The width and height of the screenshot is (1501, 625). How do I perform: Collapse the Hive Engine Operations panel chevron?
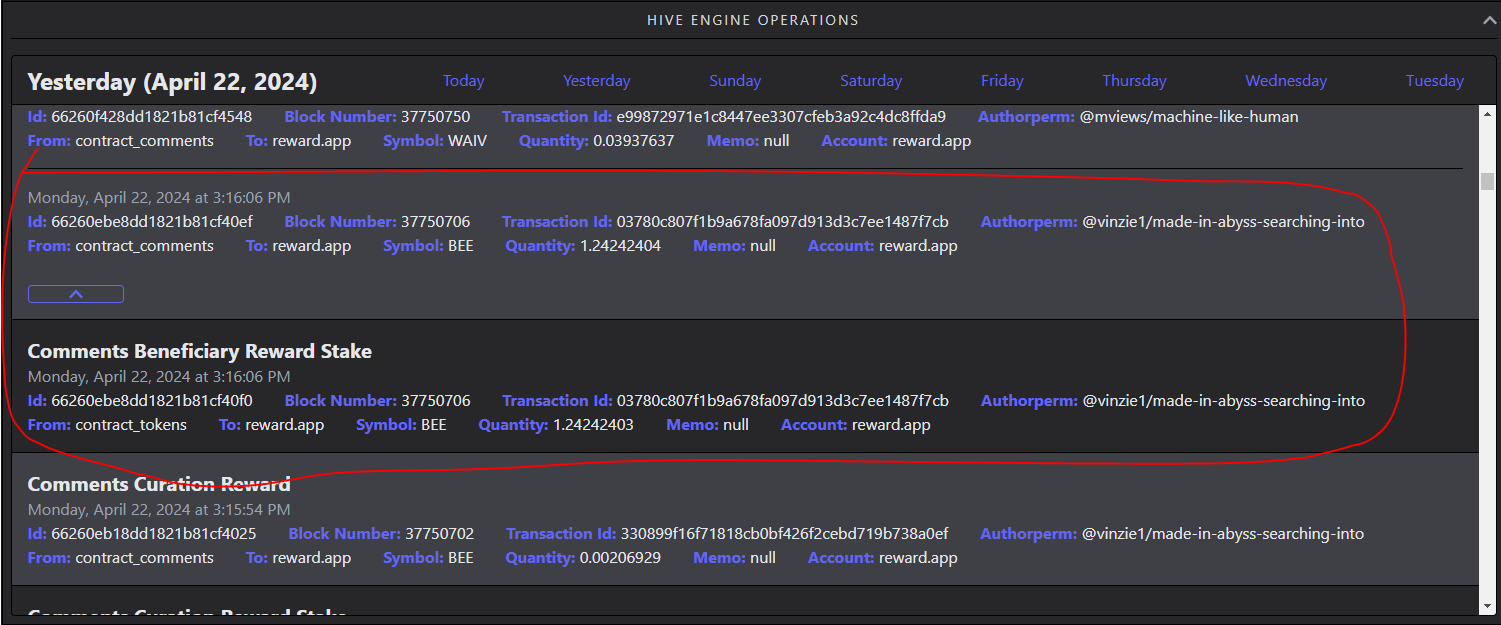[1488, 20]
